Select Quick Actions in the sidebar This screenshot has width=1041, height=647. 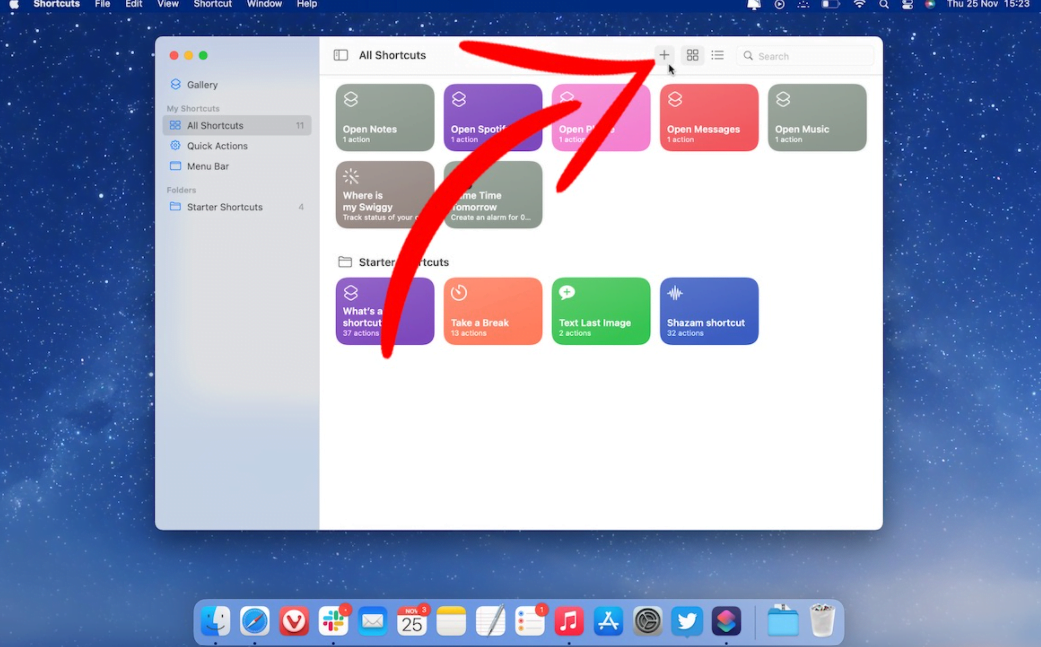(214, 145)
